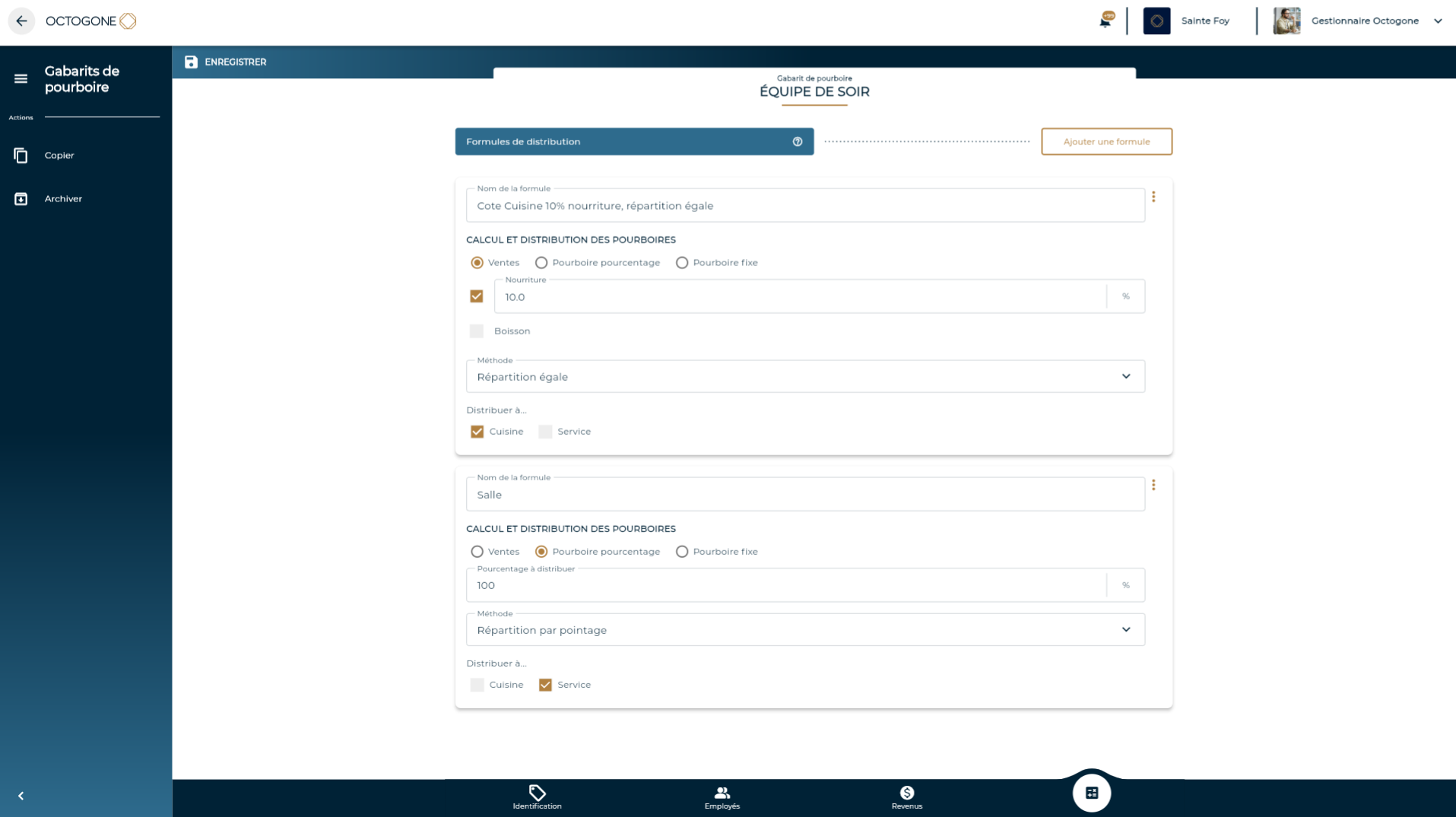Click the back arrow in the top bar
1456x817 pixels.
(21, 21)
